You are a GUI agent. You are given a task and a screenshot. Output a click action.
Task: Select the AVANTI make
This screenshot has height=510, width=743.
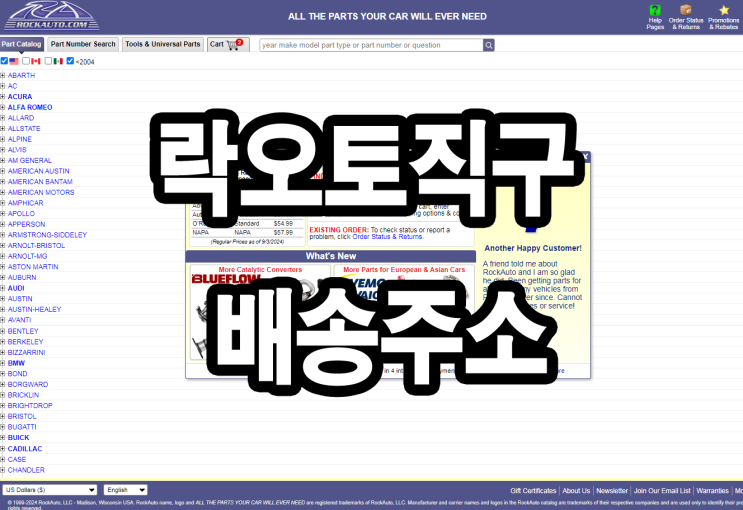pyautogui.click(x=19, y=320)
